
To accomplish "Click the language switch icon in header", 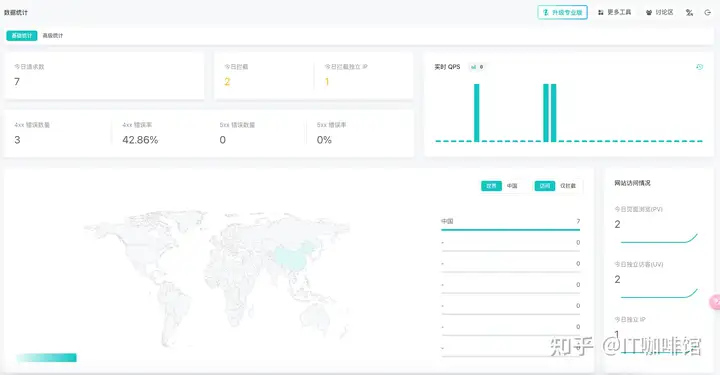I will pyautogui.click(x=689, y=13).
